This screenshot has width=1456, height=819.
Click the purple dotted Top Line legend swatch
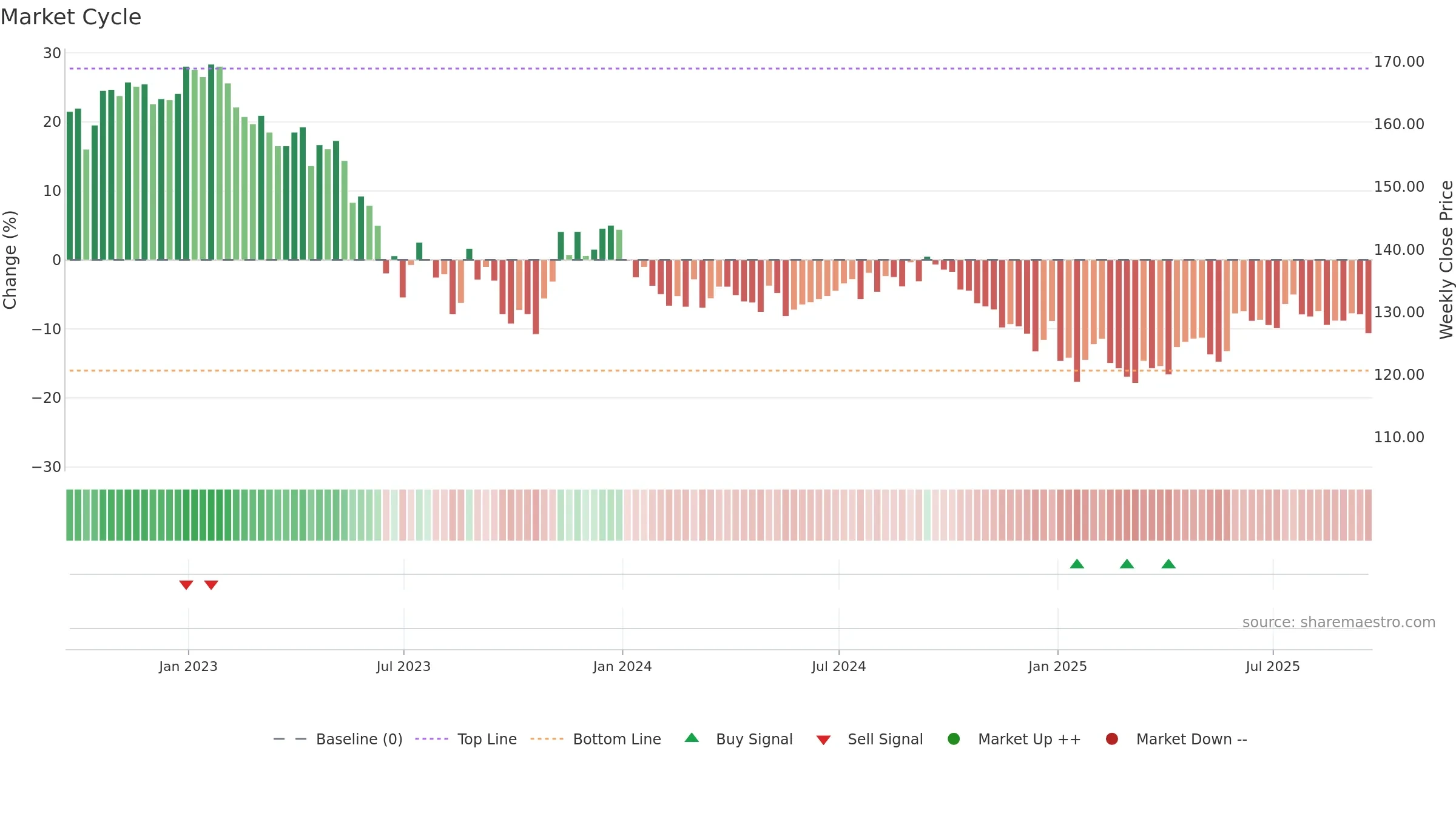coord(431,739)
